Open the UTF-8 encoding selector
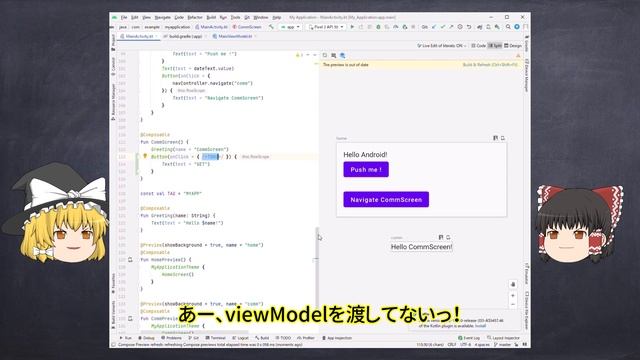 pyautogui.click(x=465, y=344)
